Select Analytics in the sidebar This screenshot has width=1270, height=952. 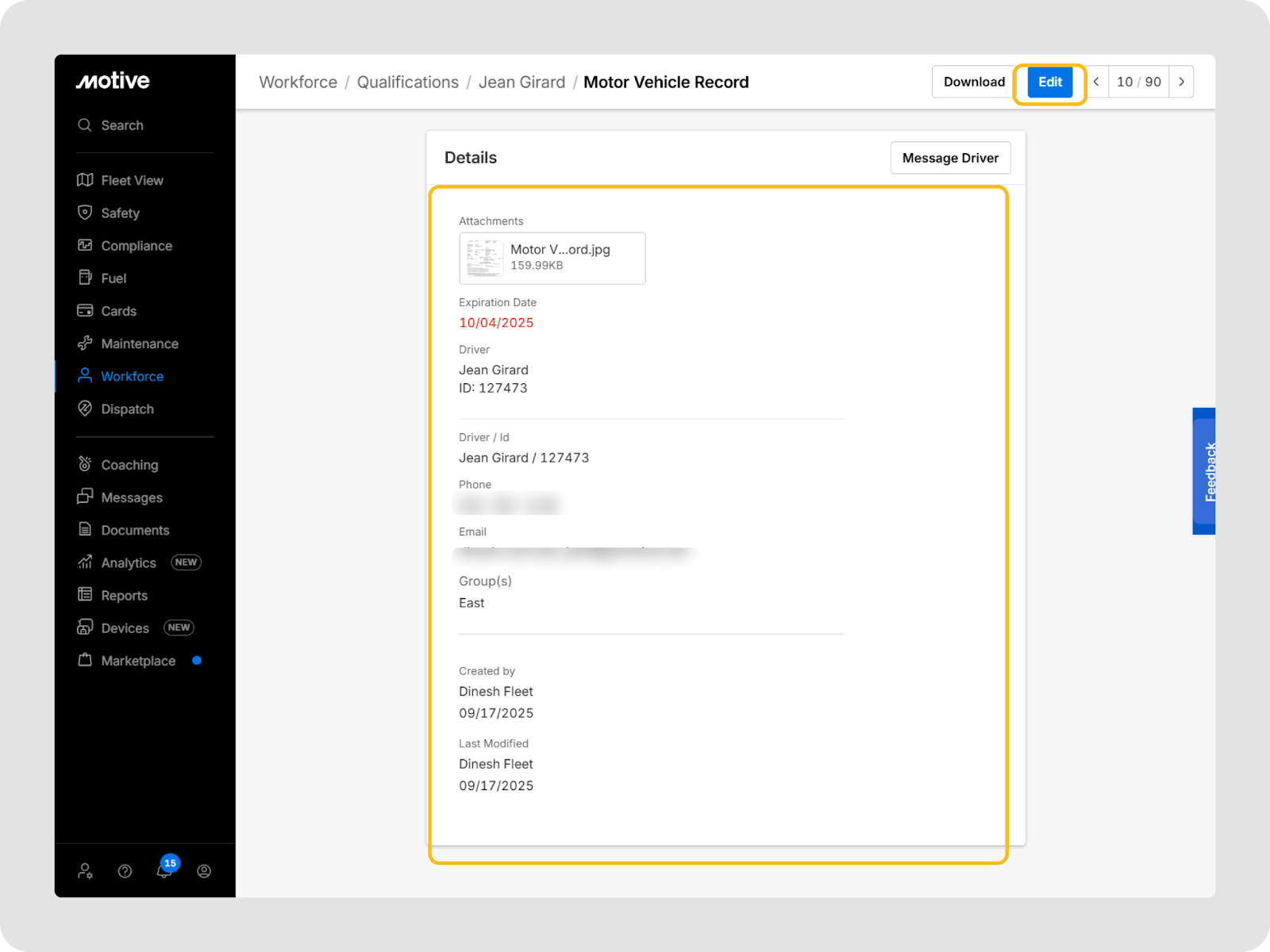coord(128,562)
